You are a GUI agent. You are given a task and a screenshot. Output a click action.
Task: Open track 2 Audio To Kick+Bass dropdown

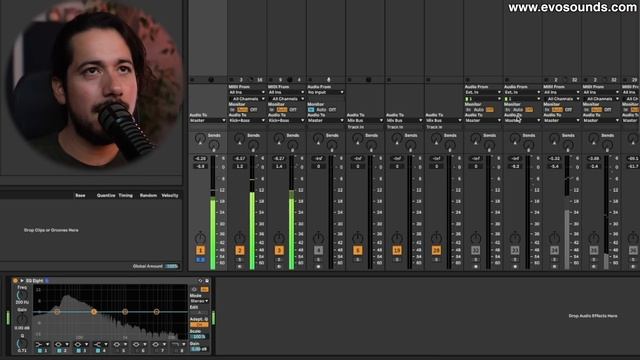point(247,120)
